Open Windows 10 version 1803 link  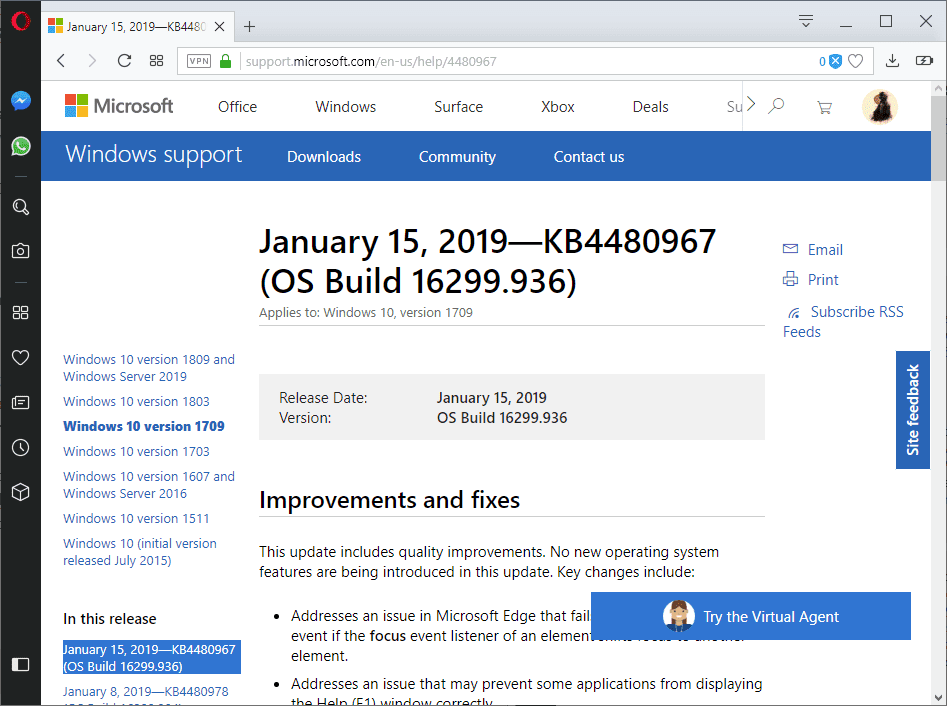click(x=136, y=402)
